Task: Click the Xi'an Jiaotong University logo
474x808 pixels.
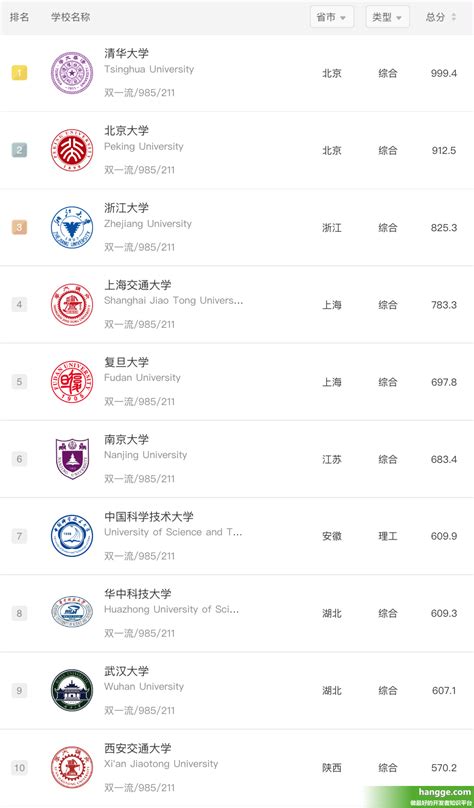Action: (72, 768)
